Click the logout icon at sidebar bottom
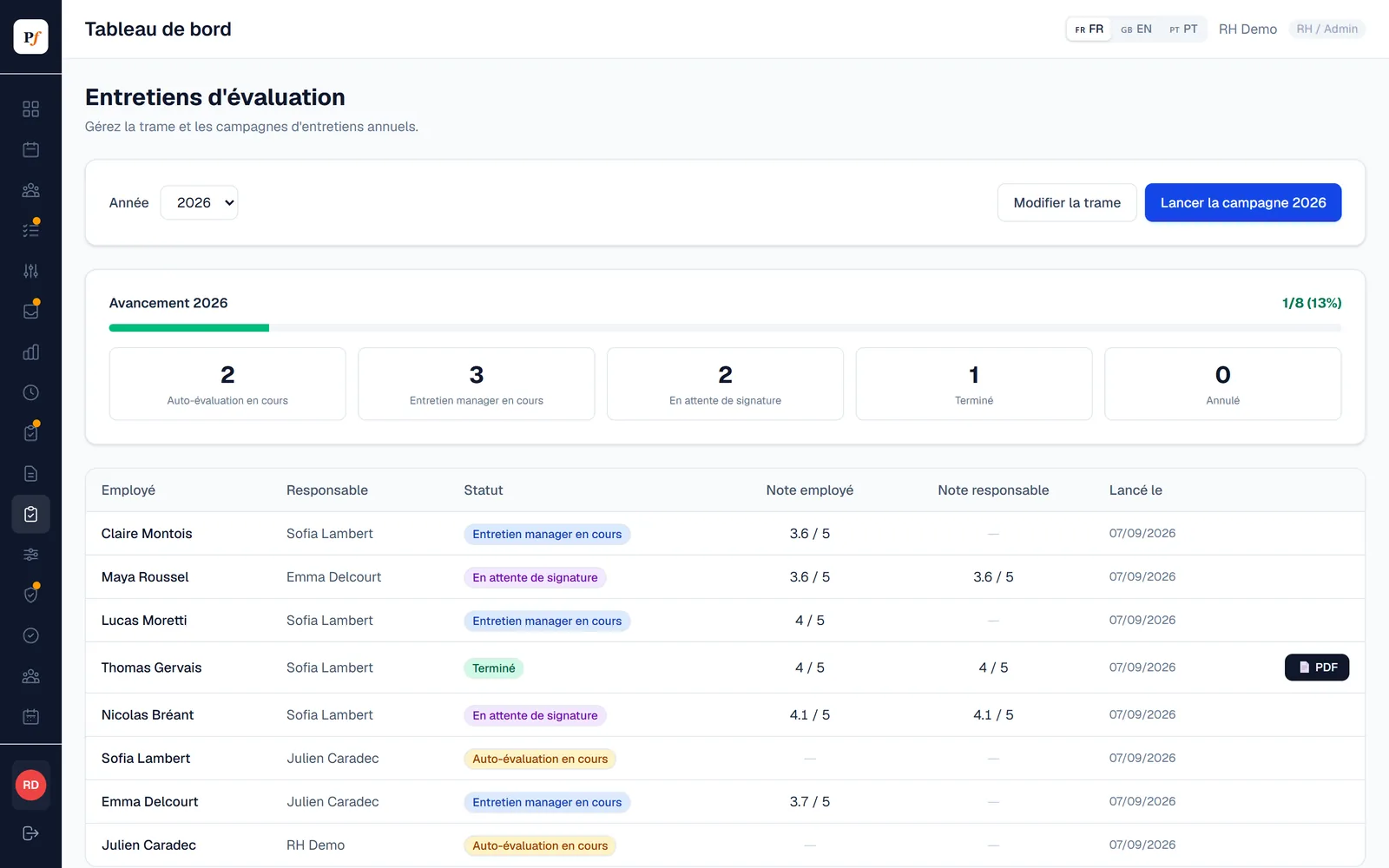The width and height of the screenshot is (1389, 868). click(30, 833)
